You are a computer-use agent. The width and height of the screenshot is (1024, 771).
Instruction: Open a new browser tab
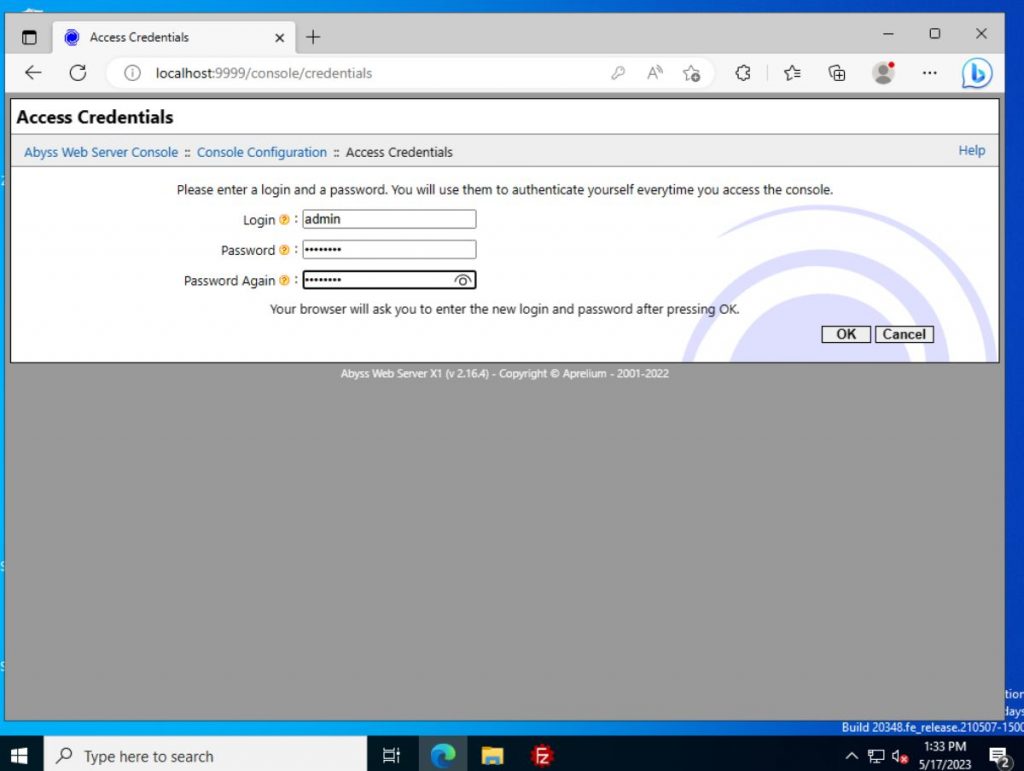pyautogui.click(x=314, y=36)
